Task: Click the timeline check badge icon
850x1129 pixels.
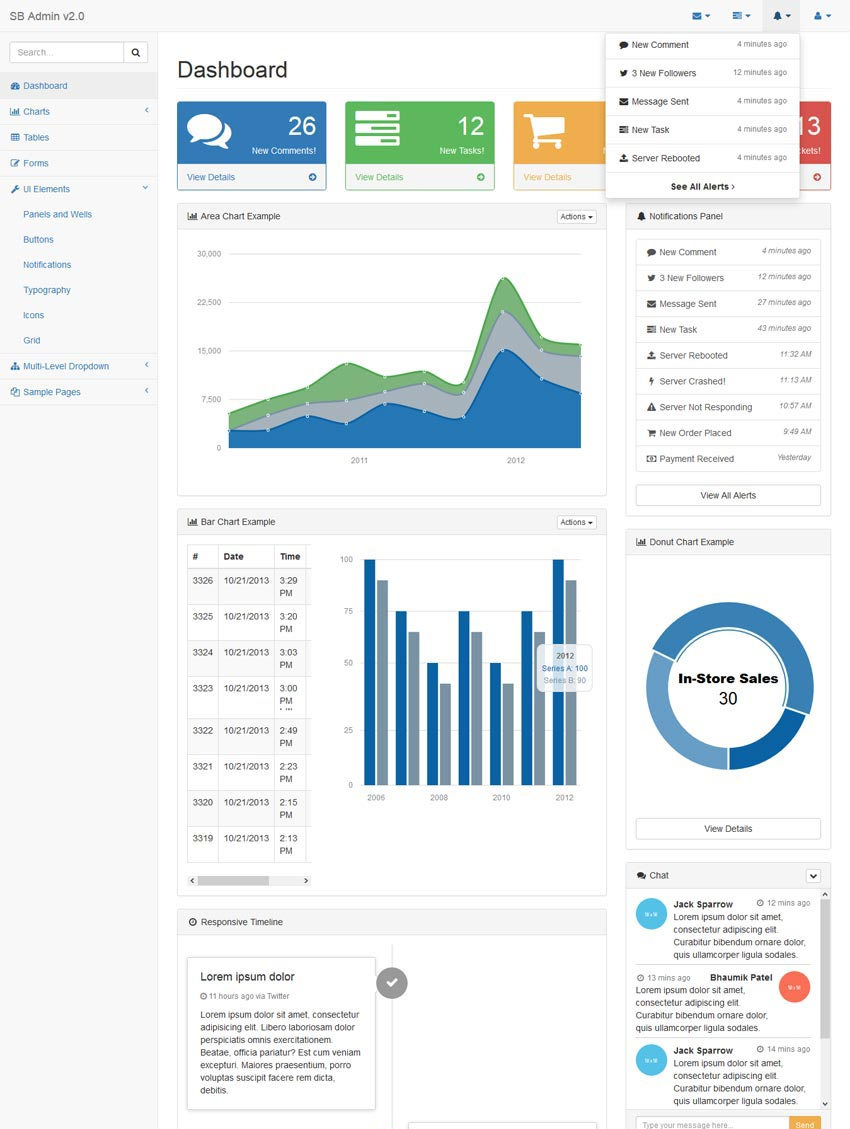Action: tap(392, 982)
